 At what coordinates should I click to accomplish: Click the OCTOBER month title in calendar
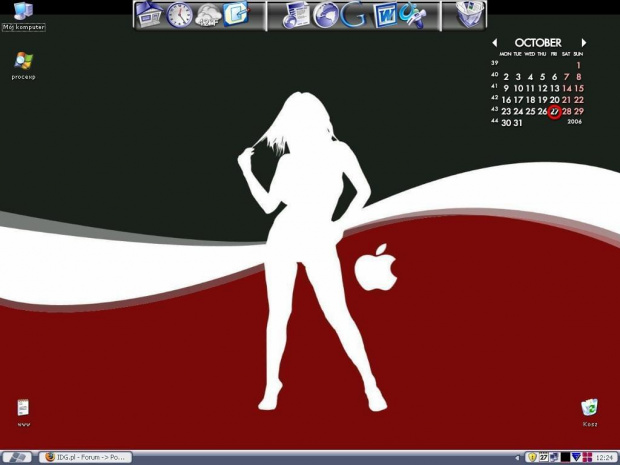coord(538,43)
